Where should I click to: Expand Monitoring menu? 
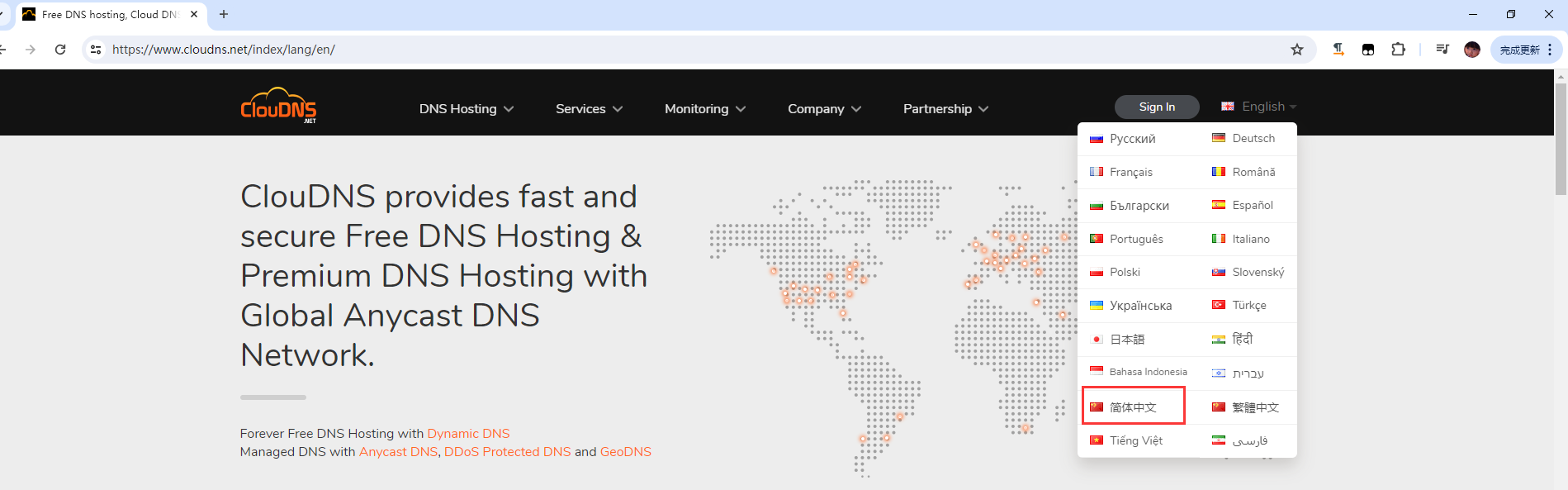coord(705,109)
